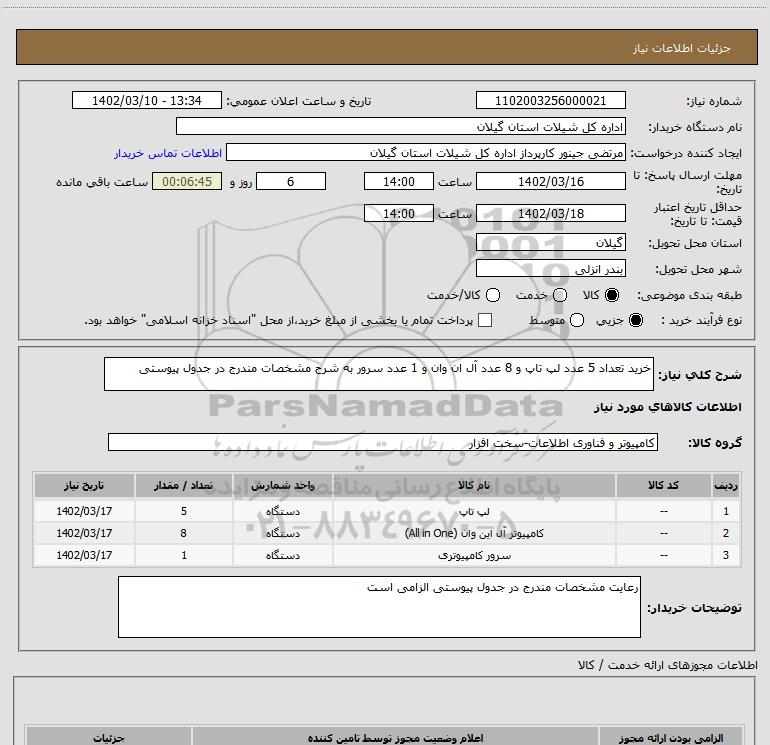The width and height of the screenshot is (770, 745).
Task: Click the All in One computer row name
Action: (474, 533)
